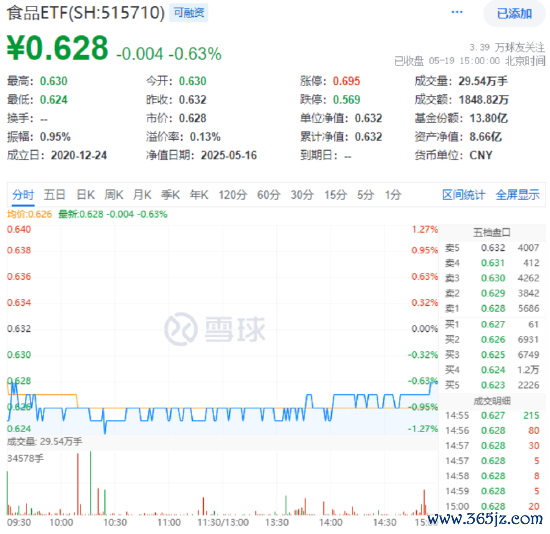This screenshot has width=550, height=534.
Task: Click the 34578手 volume label
Action: pos(25,459)
